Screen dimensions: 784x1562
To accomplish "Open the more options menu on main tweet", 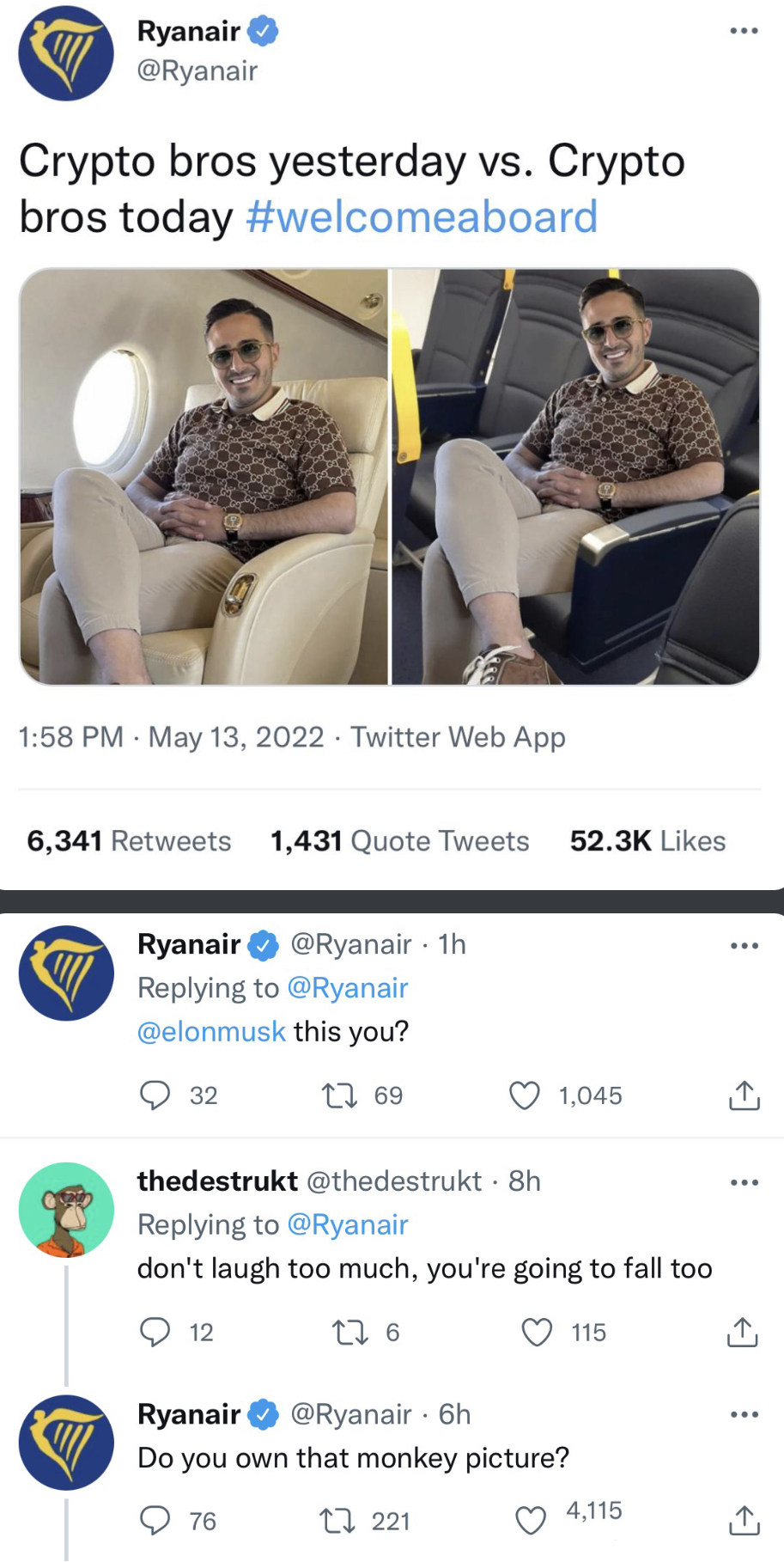I will coord(744,31).
